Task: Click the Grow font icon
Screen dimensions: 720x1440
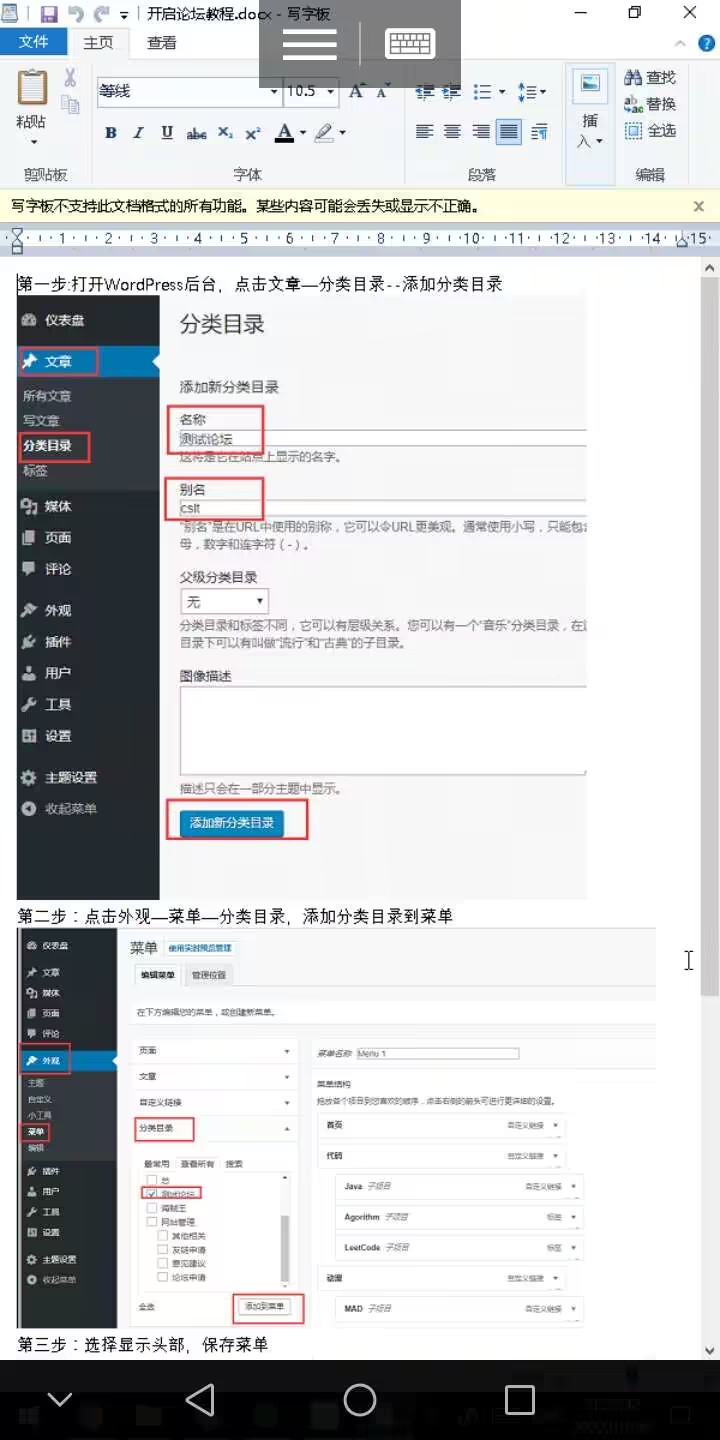Action: 357,91
